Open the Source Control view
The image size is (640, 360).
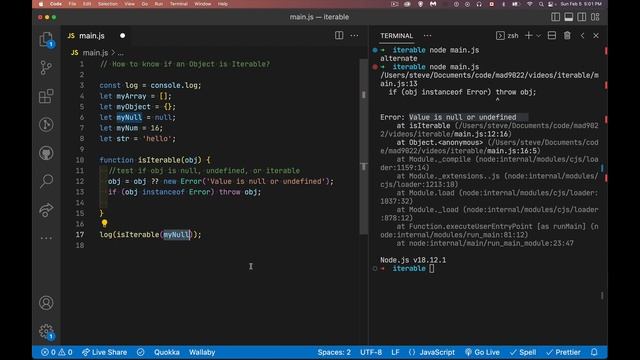pyautogui.click(x=46, y=68)
